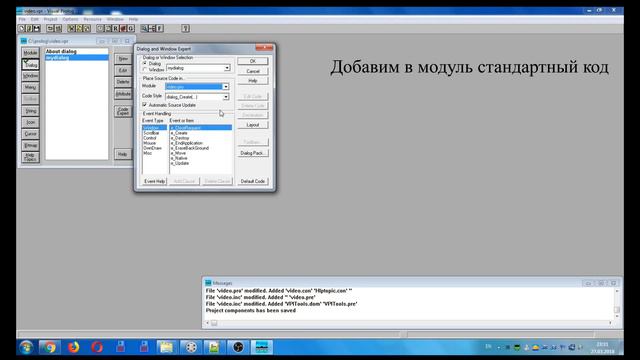
Task: Open the Code Style dropdown
Action: tap(225, 97)
